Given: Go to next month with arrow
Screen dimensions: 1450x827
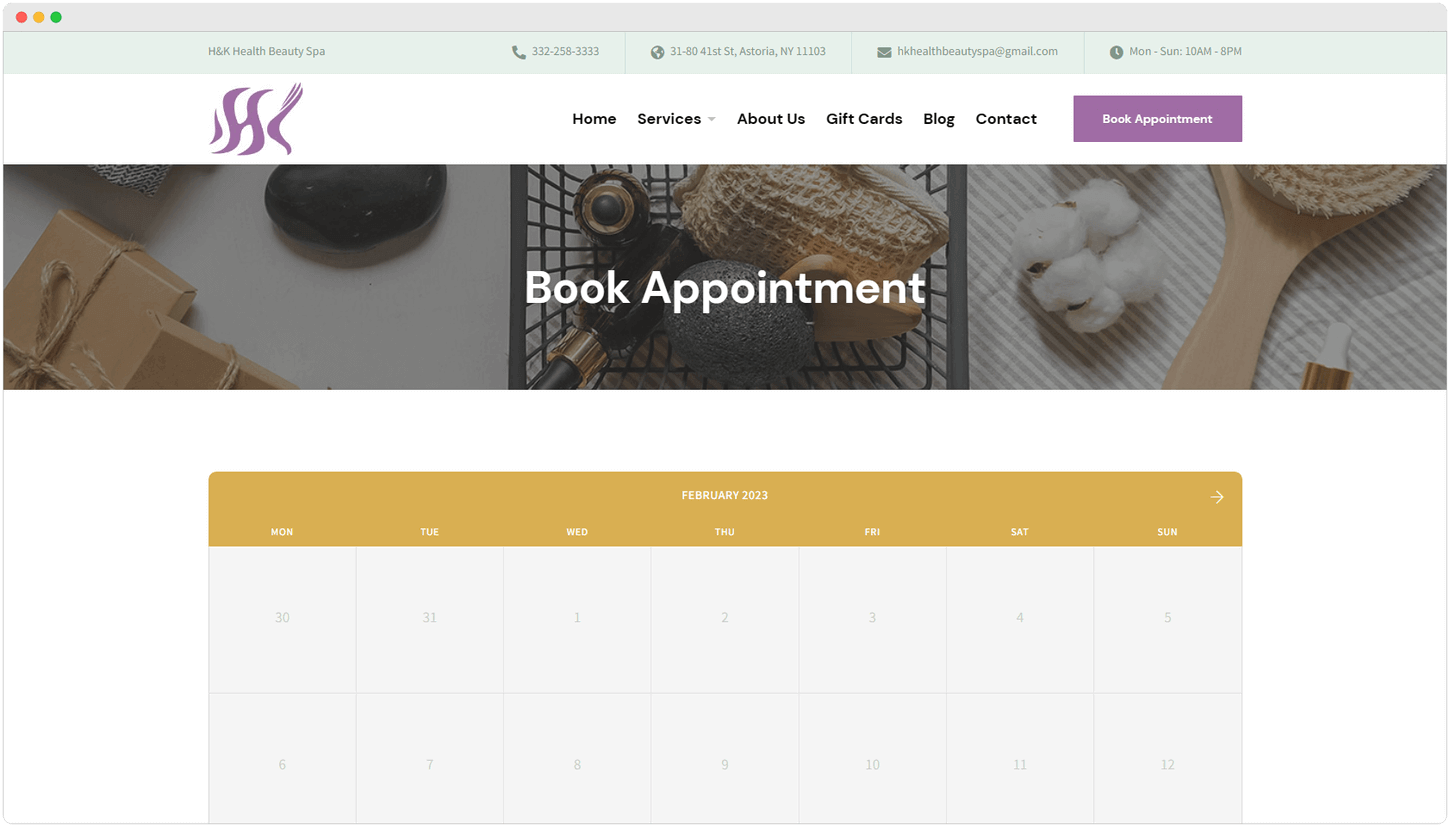Looking at the screenshot, I should click(1216, 497).
